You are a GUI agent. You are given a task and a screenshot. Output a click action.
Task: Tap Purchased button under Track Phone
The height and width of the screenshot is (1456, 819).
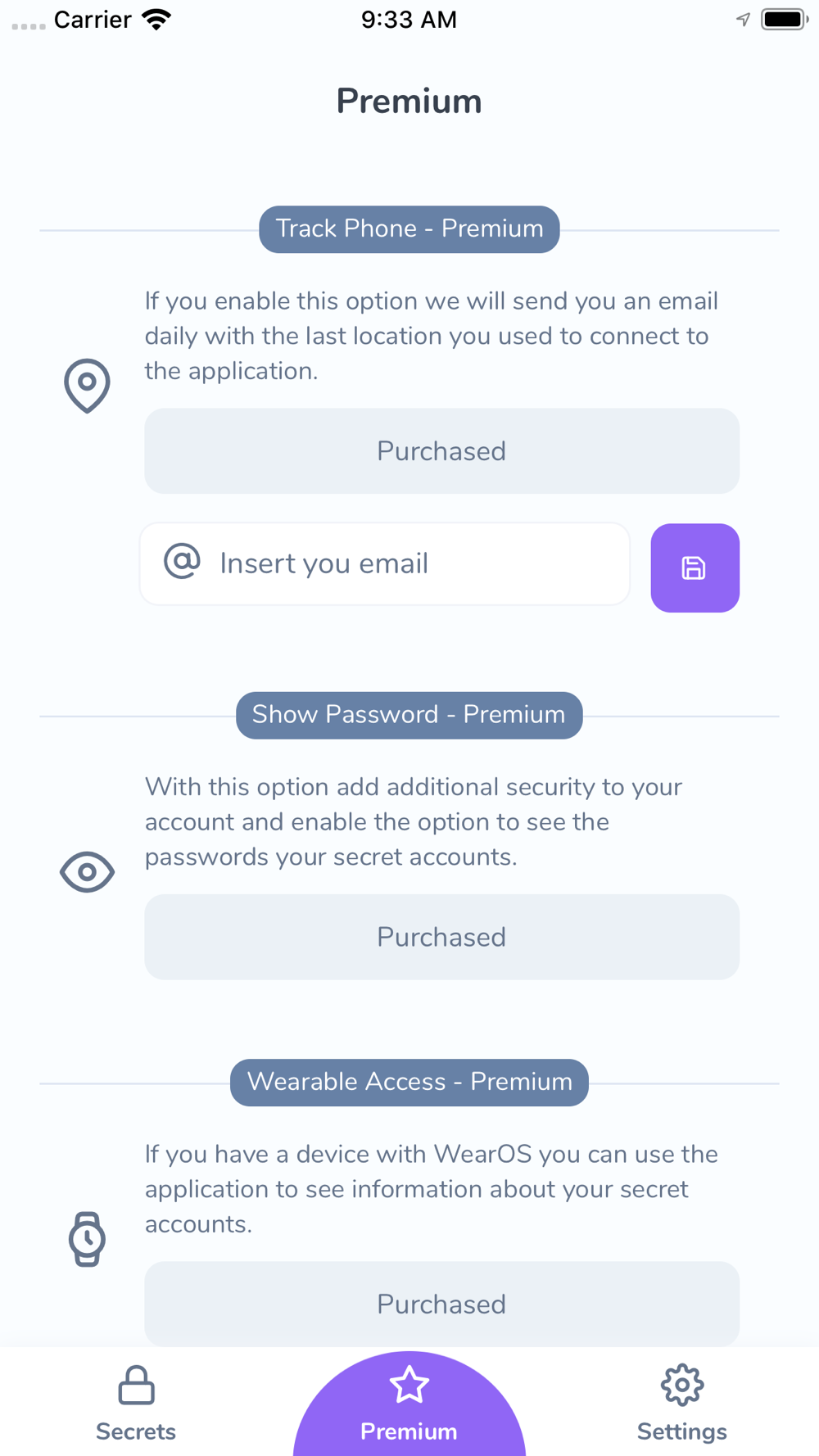click(x=442, y=451)
